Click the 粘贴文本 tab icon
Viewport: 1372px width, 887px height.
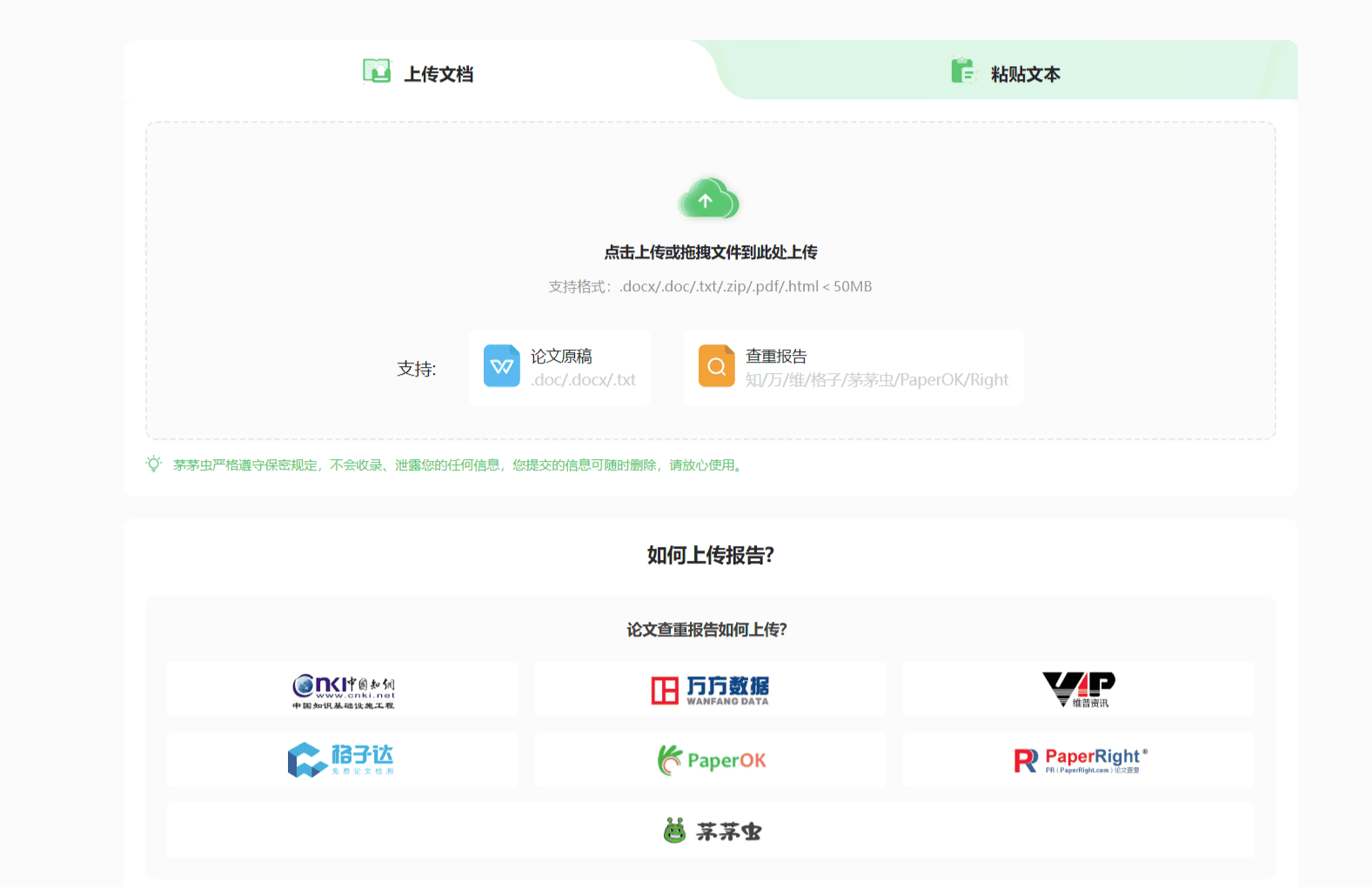click(964, 70)
